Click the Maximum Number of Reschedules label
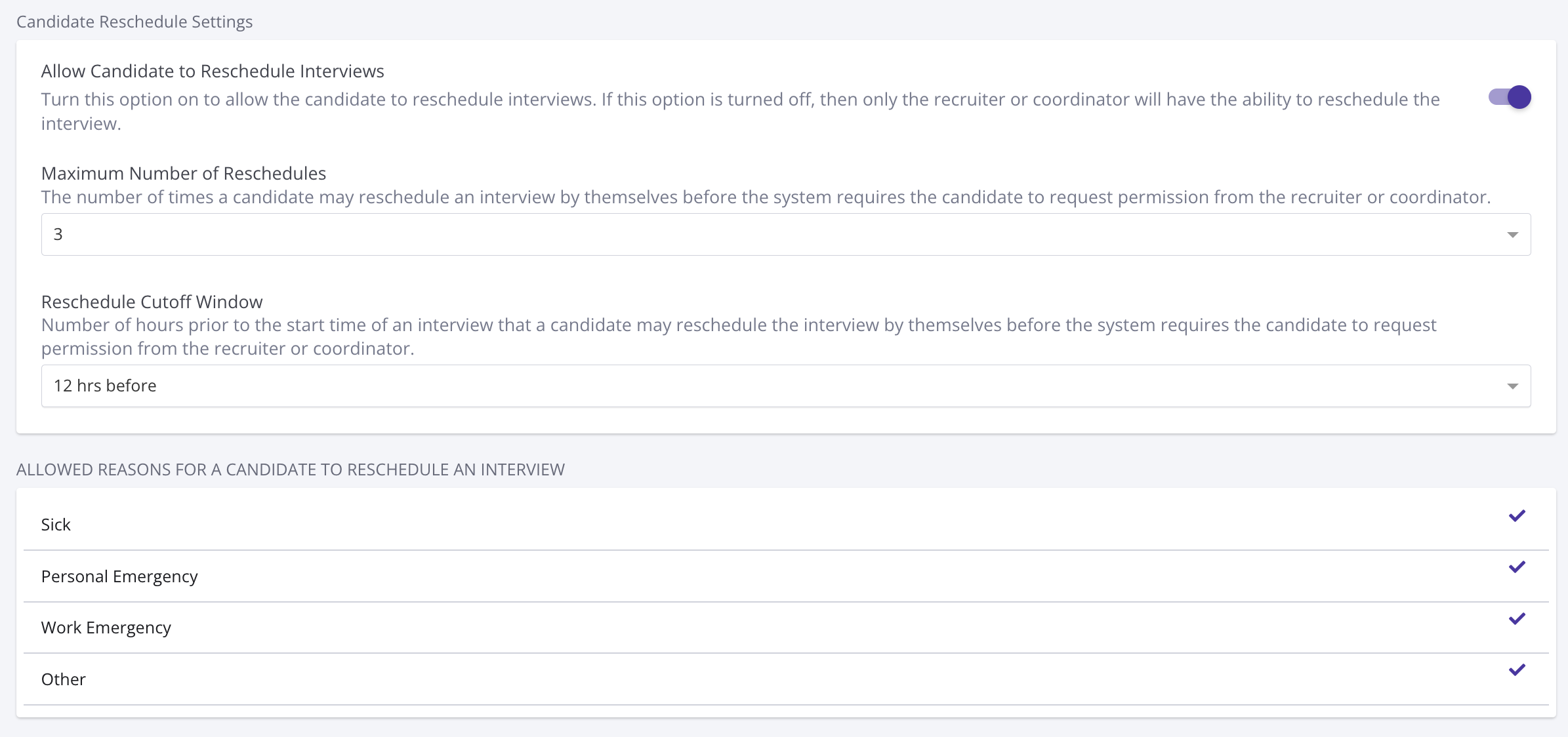The image size is (1568, 737). [x=184, y=173]
